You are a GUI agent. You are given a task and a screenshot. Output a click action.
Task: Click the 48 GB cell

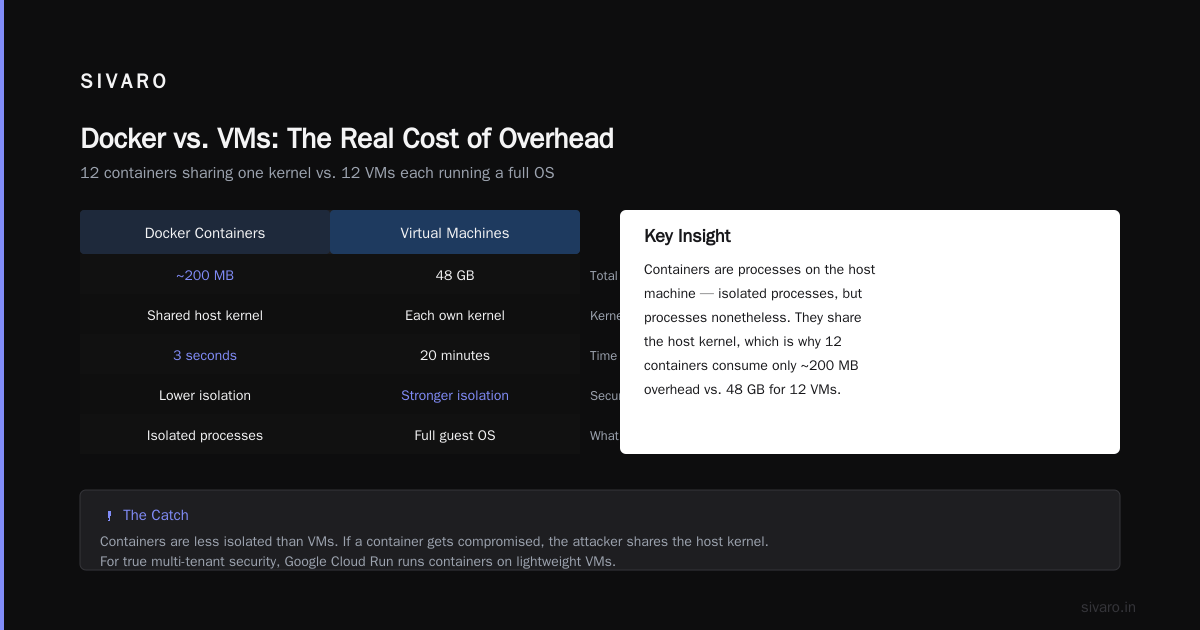pos(455,275)
